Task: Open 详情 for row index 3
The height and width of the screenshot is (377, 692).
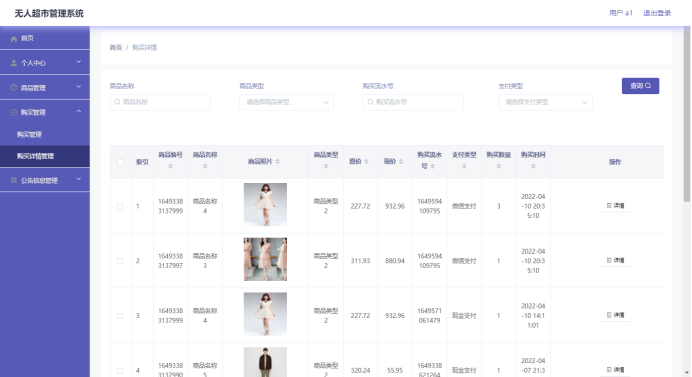Action: click(615, 315)
